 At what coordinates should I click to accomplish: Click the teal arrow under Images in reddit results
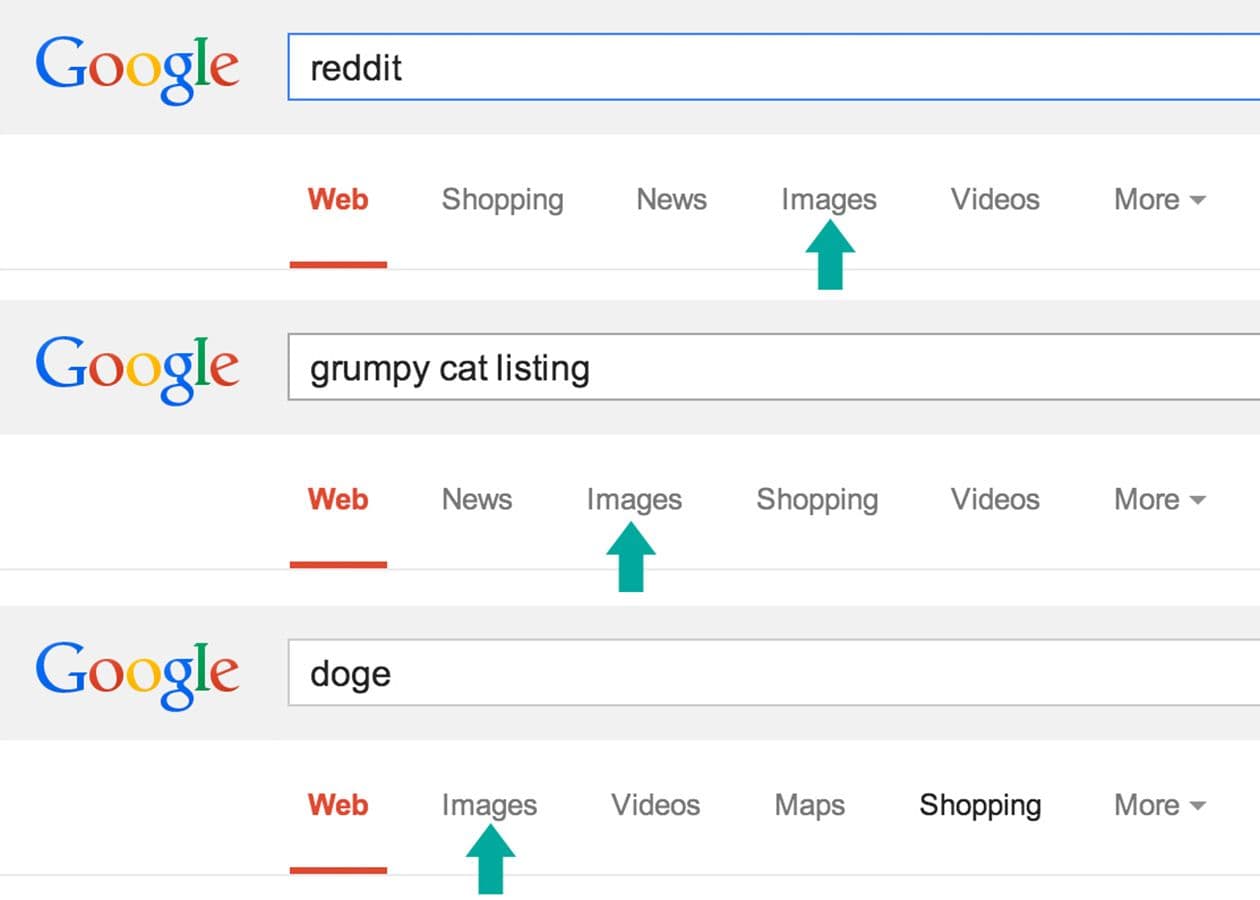coord(830,256)
